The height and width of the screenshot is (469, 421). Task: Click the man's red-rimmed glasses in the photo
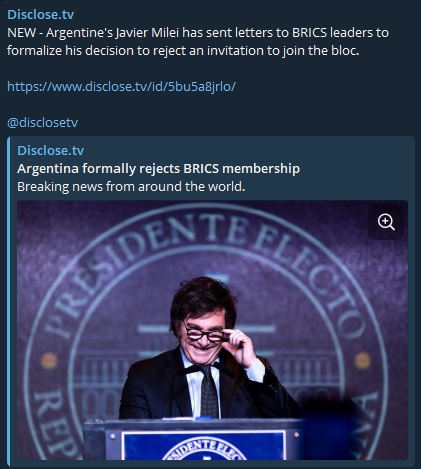205,334
